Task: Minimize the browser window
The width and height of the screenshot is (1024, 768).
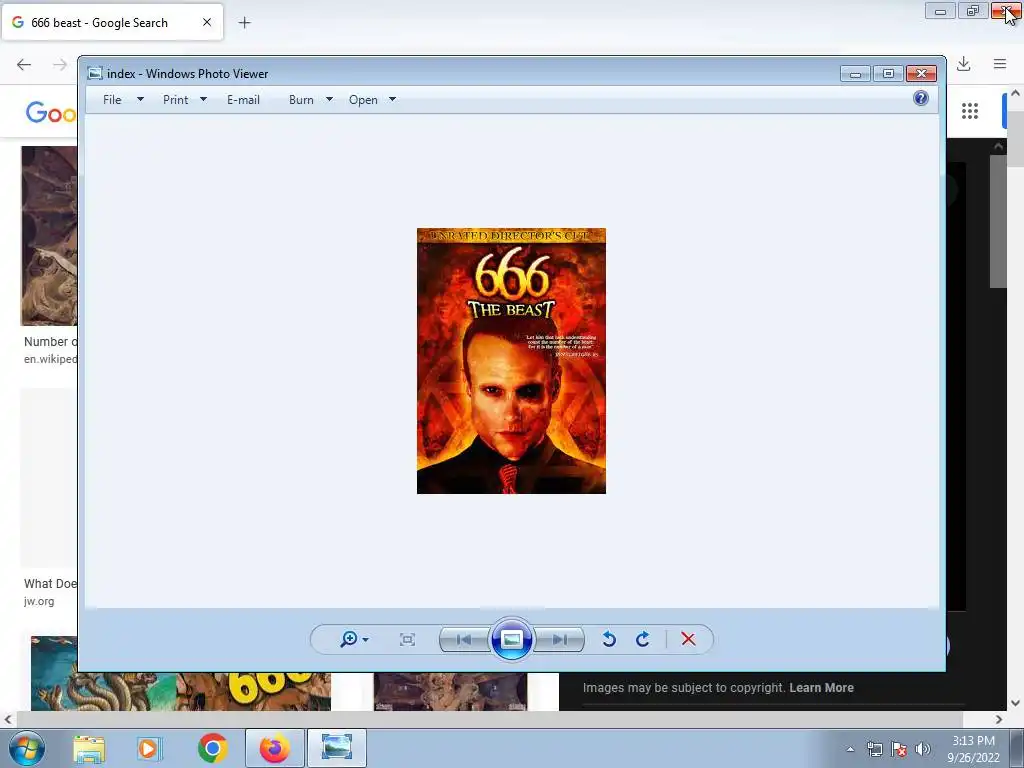Action: point(940,10)
